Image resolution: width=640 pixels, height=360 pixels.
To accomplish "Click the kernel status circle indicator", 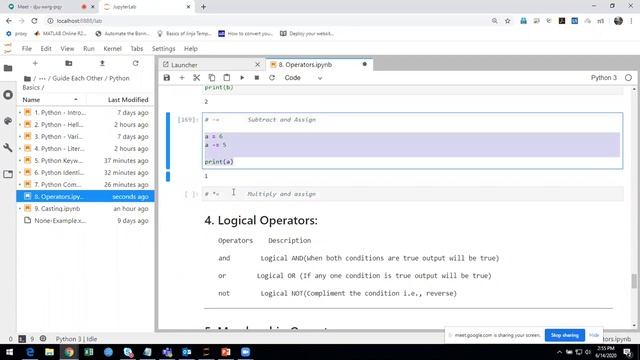I will tap(628, 78).
